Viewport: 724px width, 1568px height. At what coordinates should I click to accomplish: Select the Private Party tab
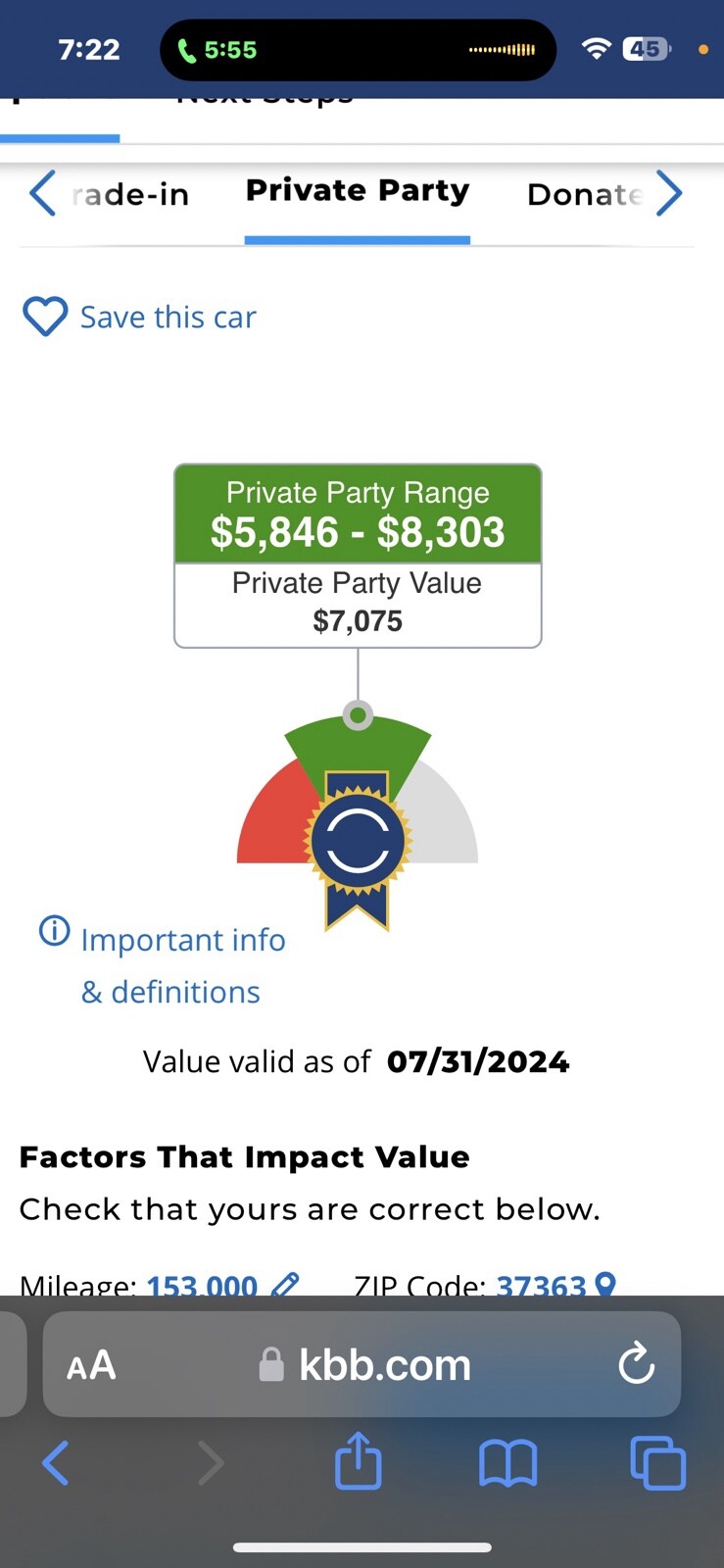(x=358, y=190)
